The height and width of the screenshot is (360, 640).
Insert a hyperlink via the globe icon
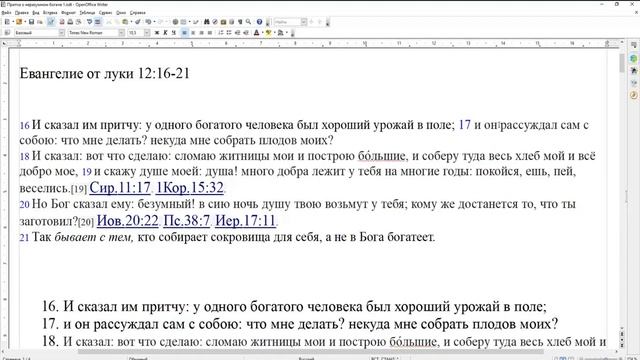click(x=175, y=22)
